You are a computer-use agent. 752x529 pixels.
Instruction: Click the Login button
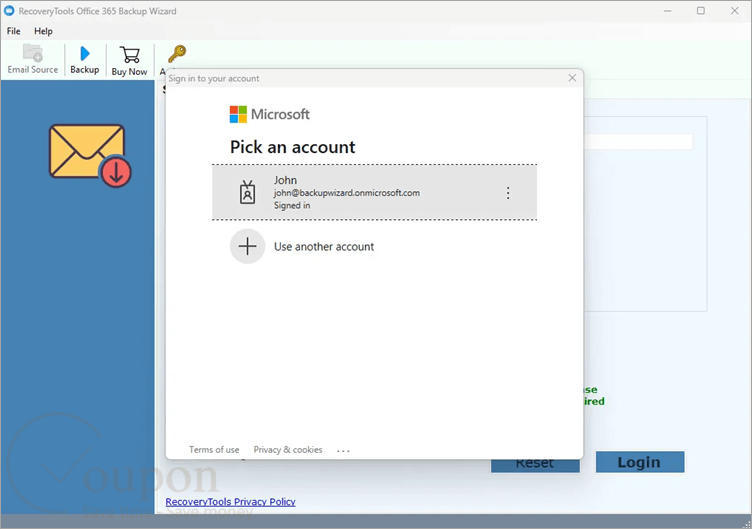(640, 462)
